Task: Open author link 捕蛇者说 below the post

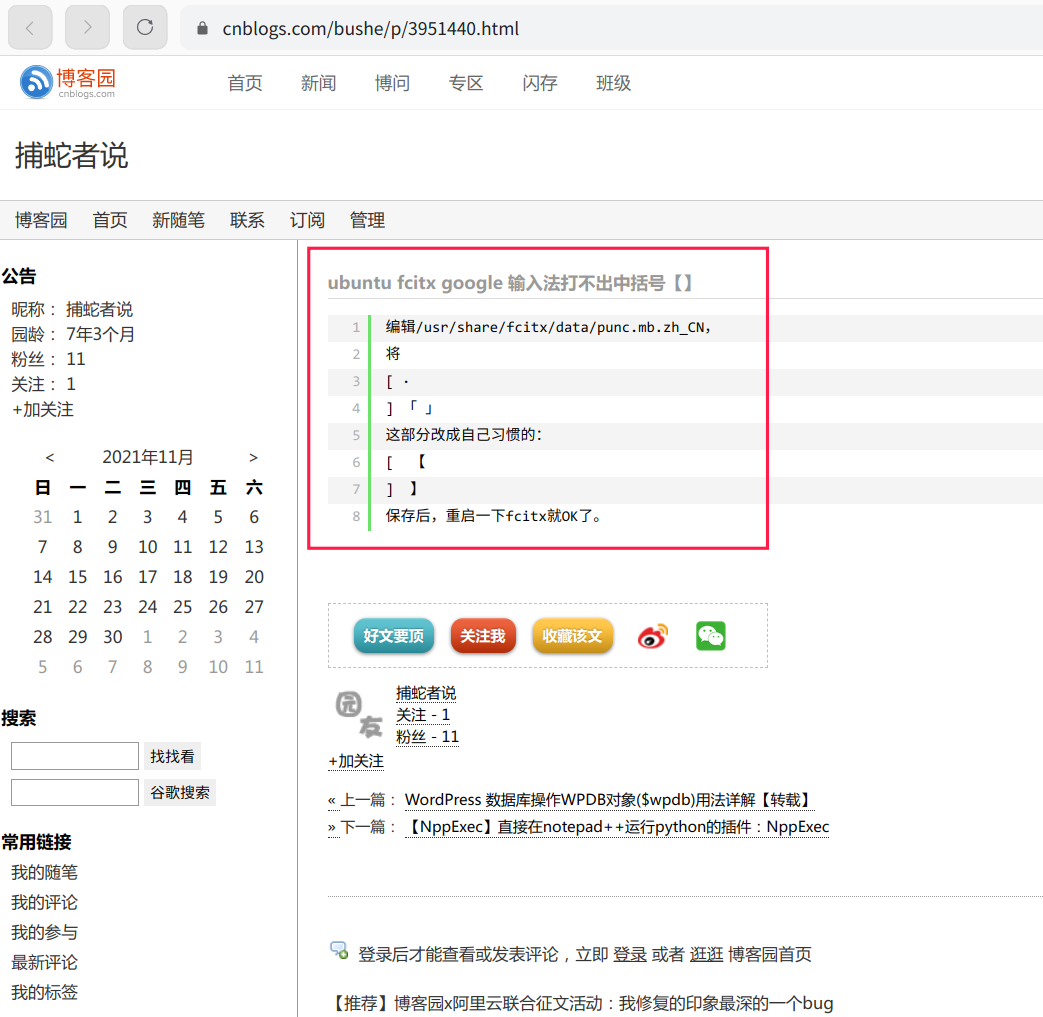Action: 426,693
